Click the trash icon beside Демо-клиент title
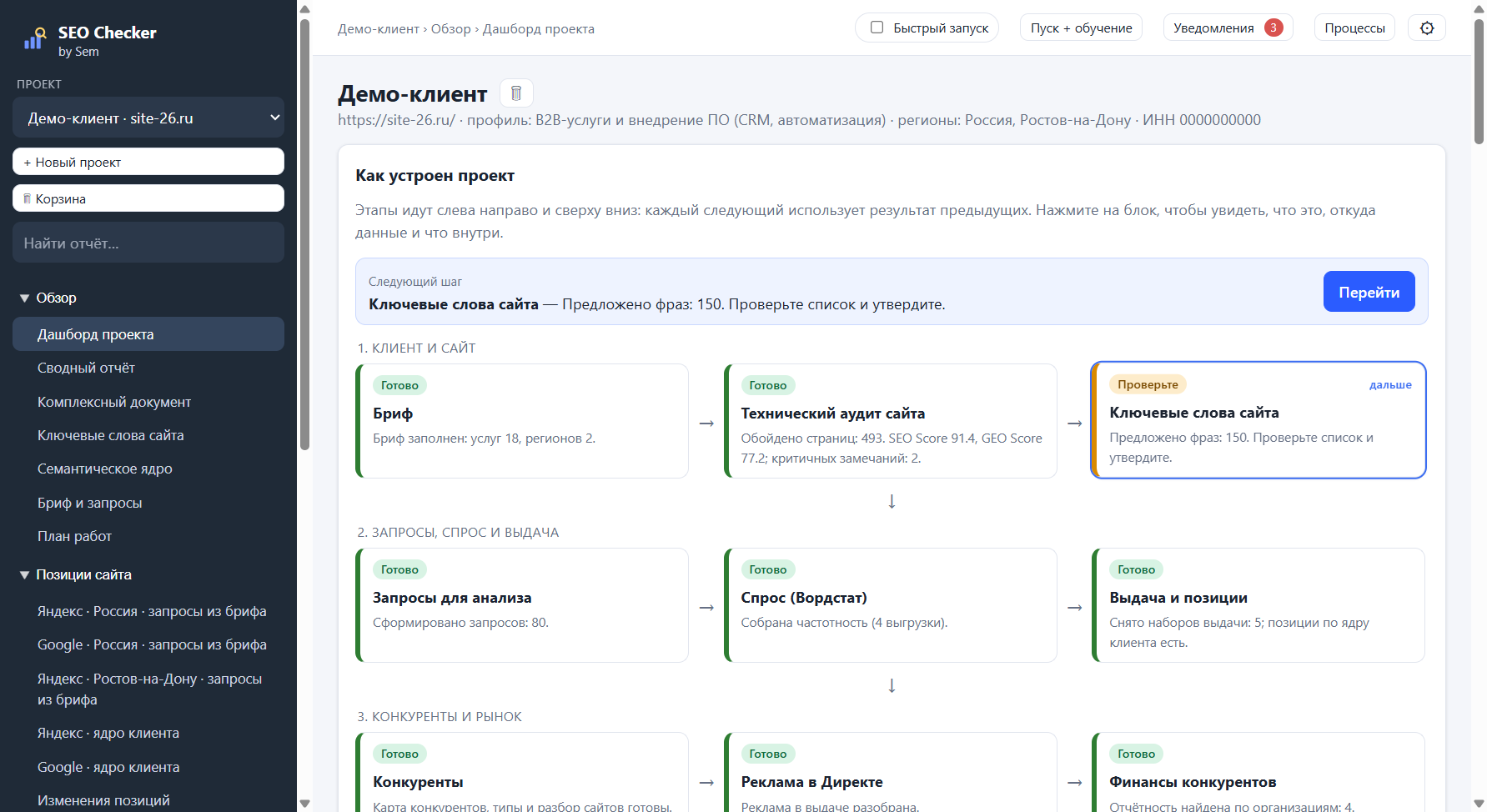 coord(516,93)
